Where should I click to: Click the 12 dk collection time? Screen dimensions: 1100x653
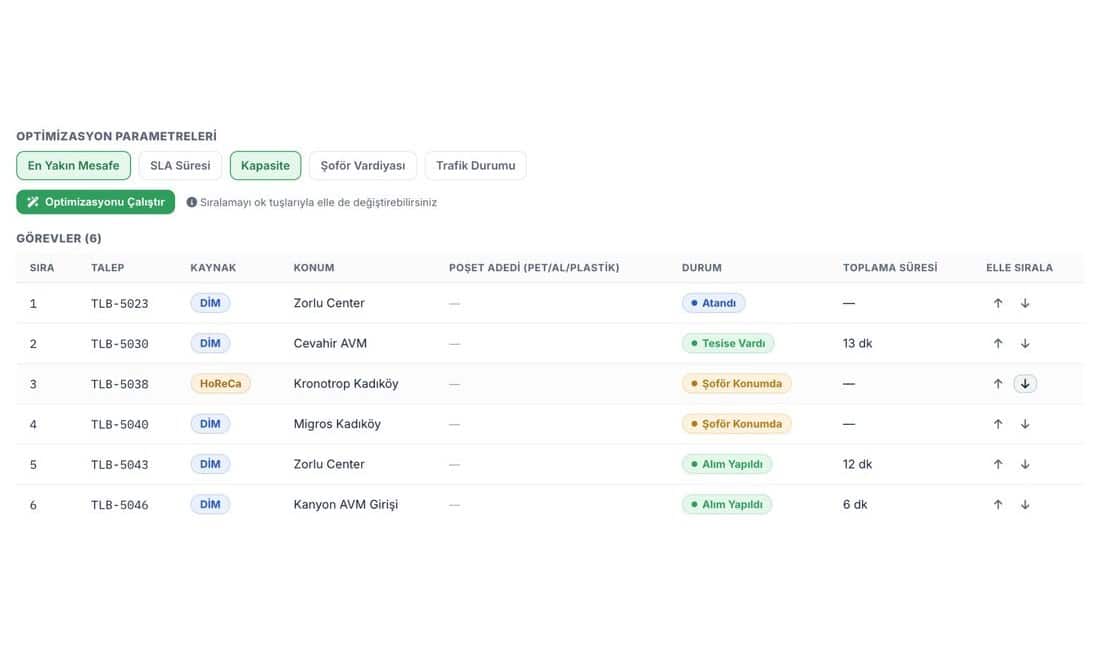(857, 464)
